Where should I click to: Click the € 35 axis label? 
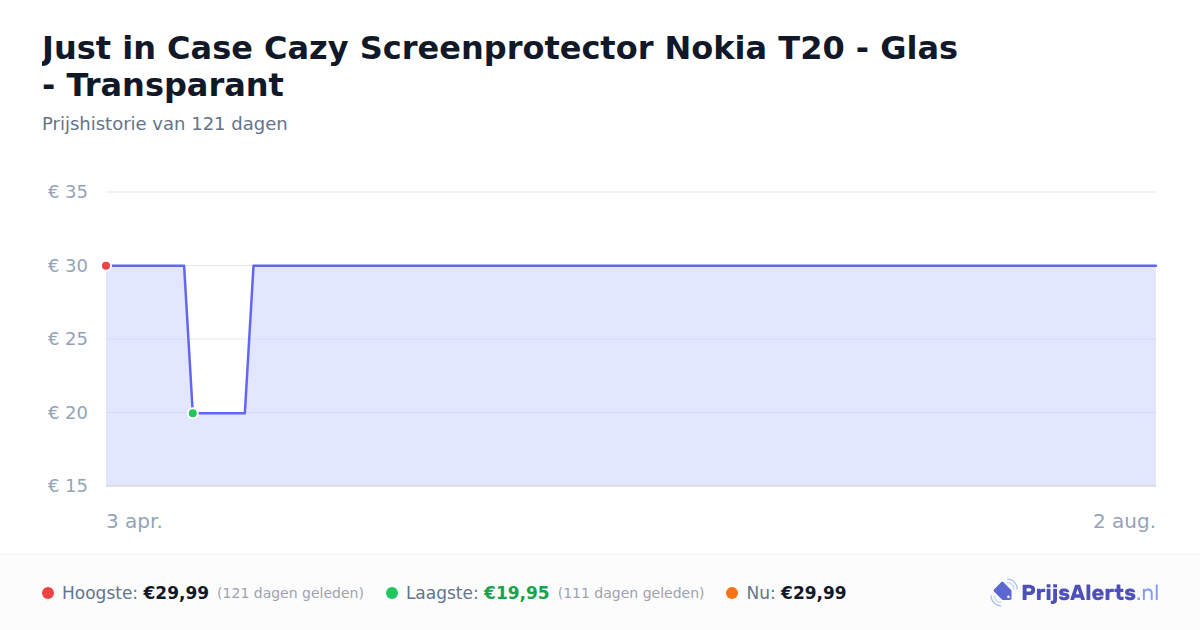click(x=68, y=192)
